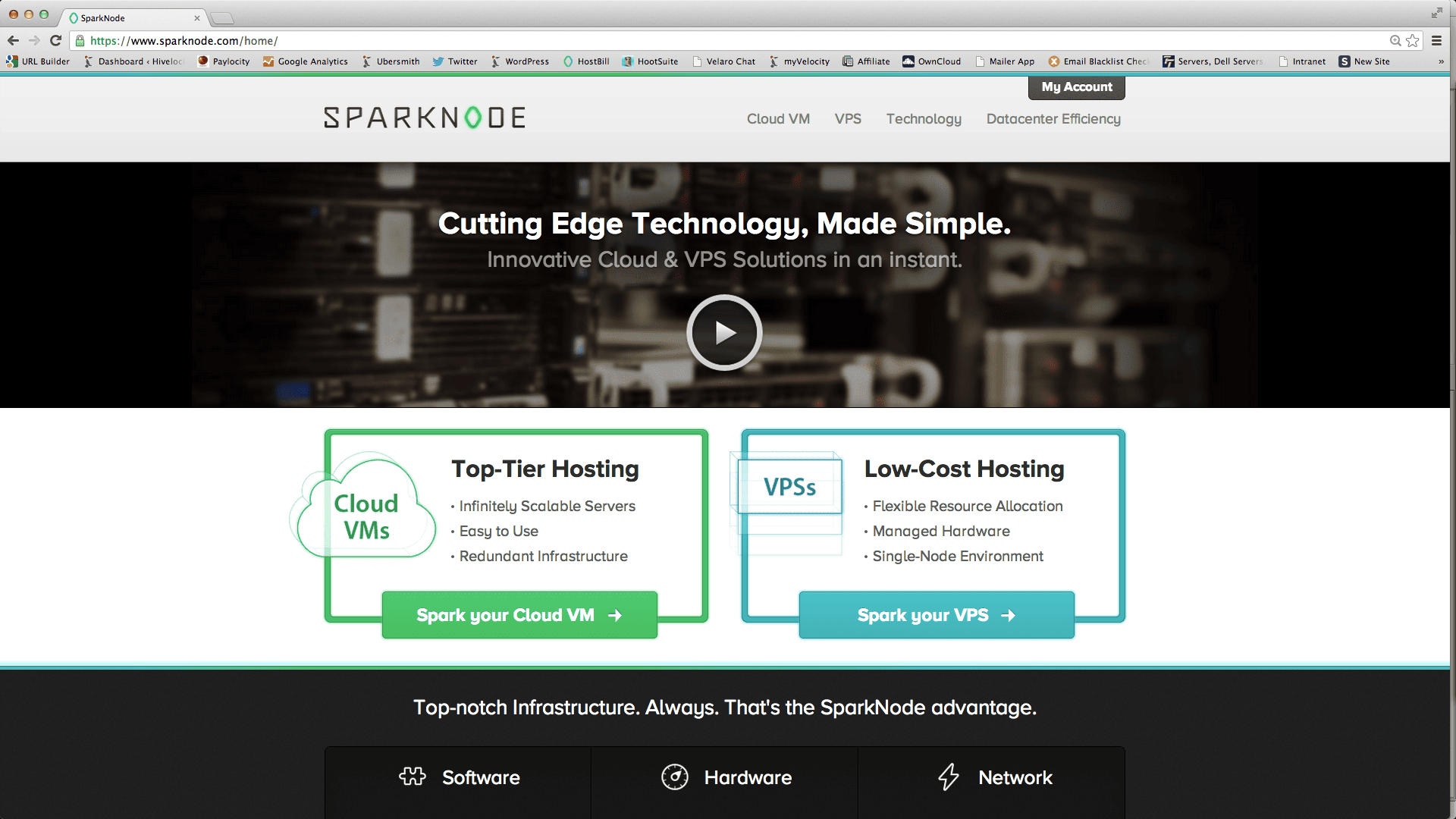
Task: Click the Software puzzle-piece icon
Action: (x=413, y=777)
